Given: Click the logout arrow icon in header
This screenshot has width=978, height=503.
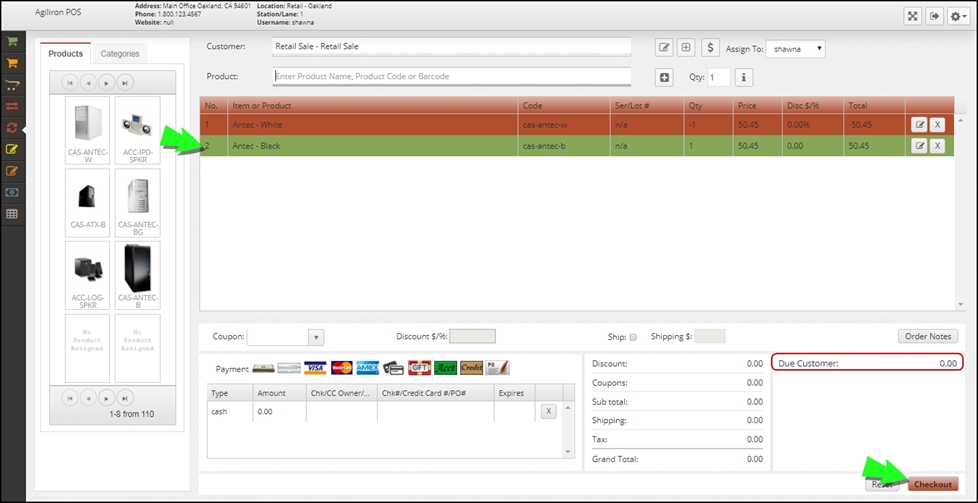Looking at the screenshot, I should click(934, 16).
